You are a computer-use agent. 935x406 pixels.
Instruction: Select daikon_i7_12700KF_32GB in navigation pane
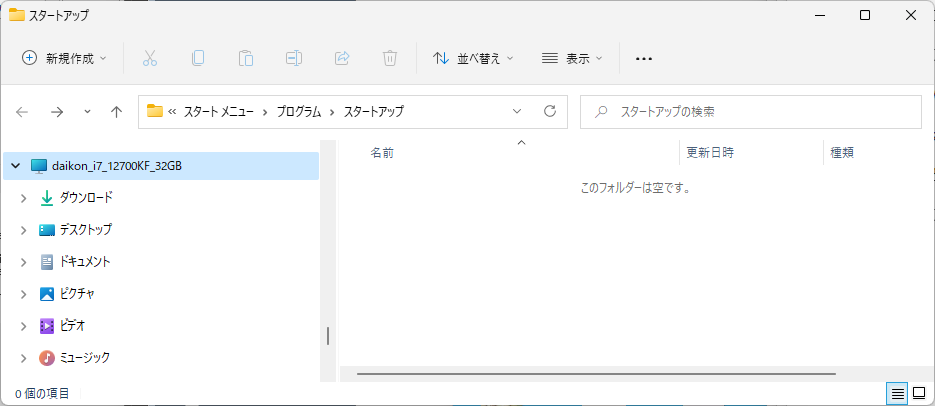pyautogui.click(x=161, y=166)
